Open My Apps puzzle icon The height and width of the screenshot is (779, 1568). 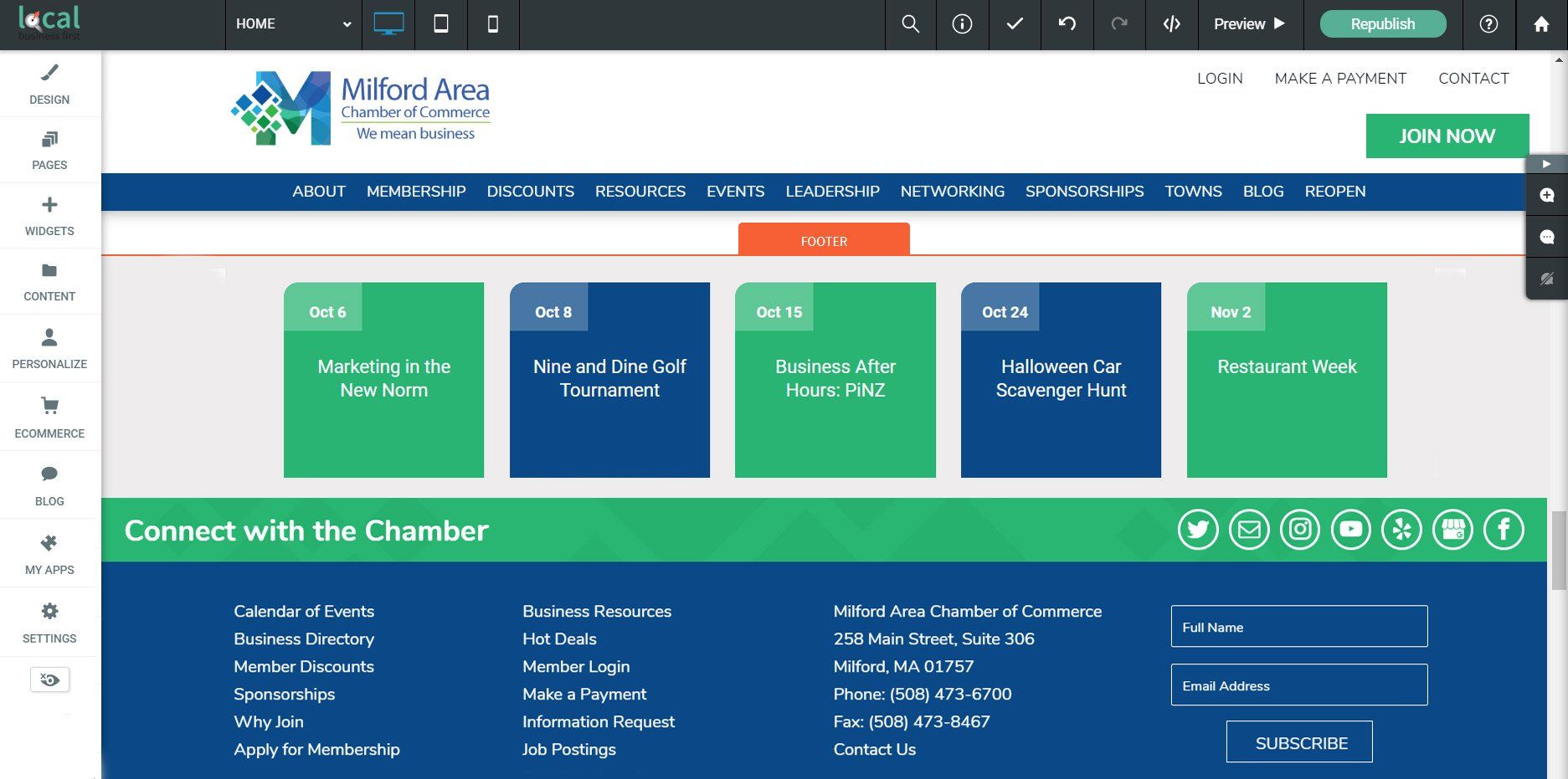[49, 554]
